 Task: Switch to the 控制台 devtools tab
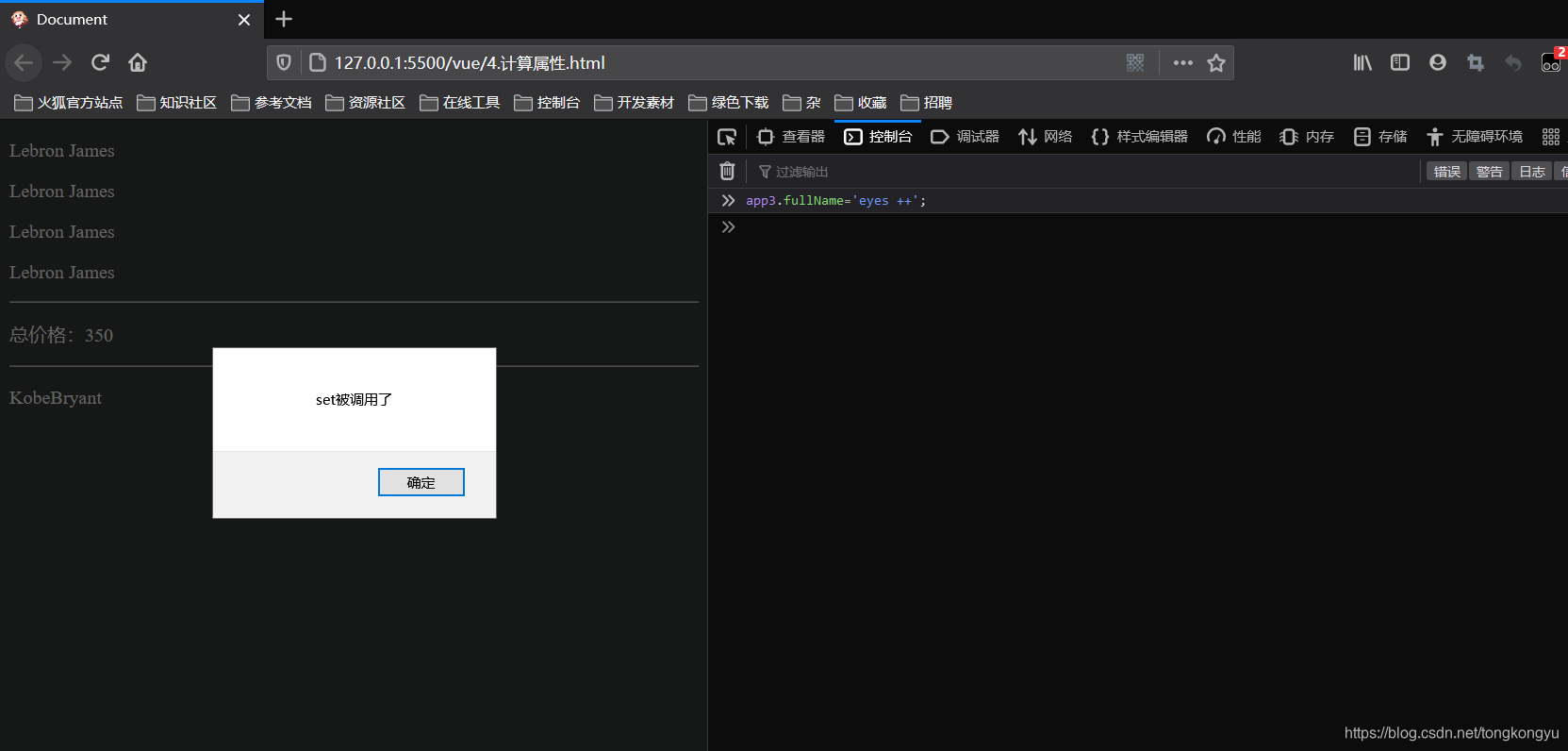[x=878, y=137]
